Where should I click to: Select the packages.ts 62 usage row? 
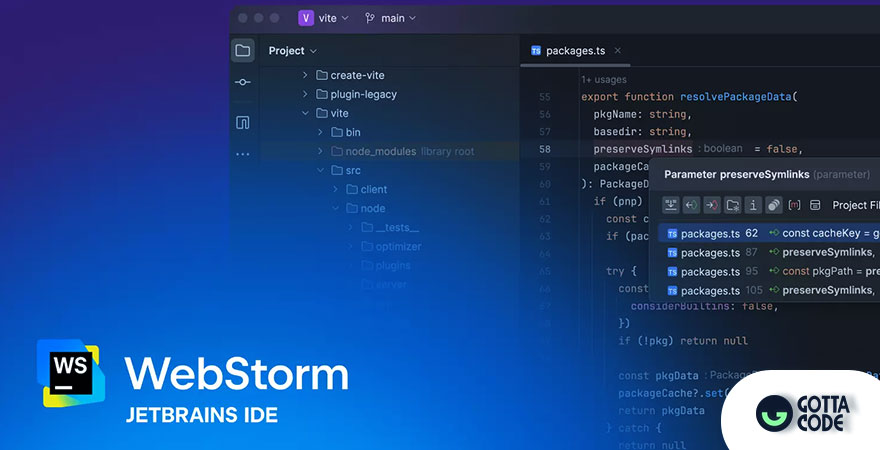click(x=769, y=233)
